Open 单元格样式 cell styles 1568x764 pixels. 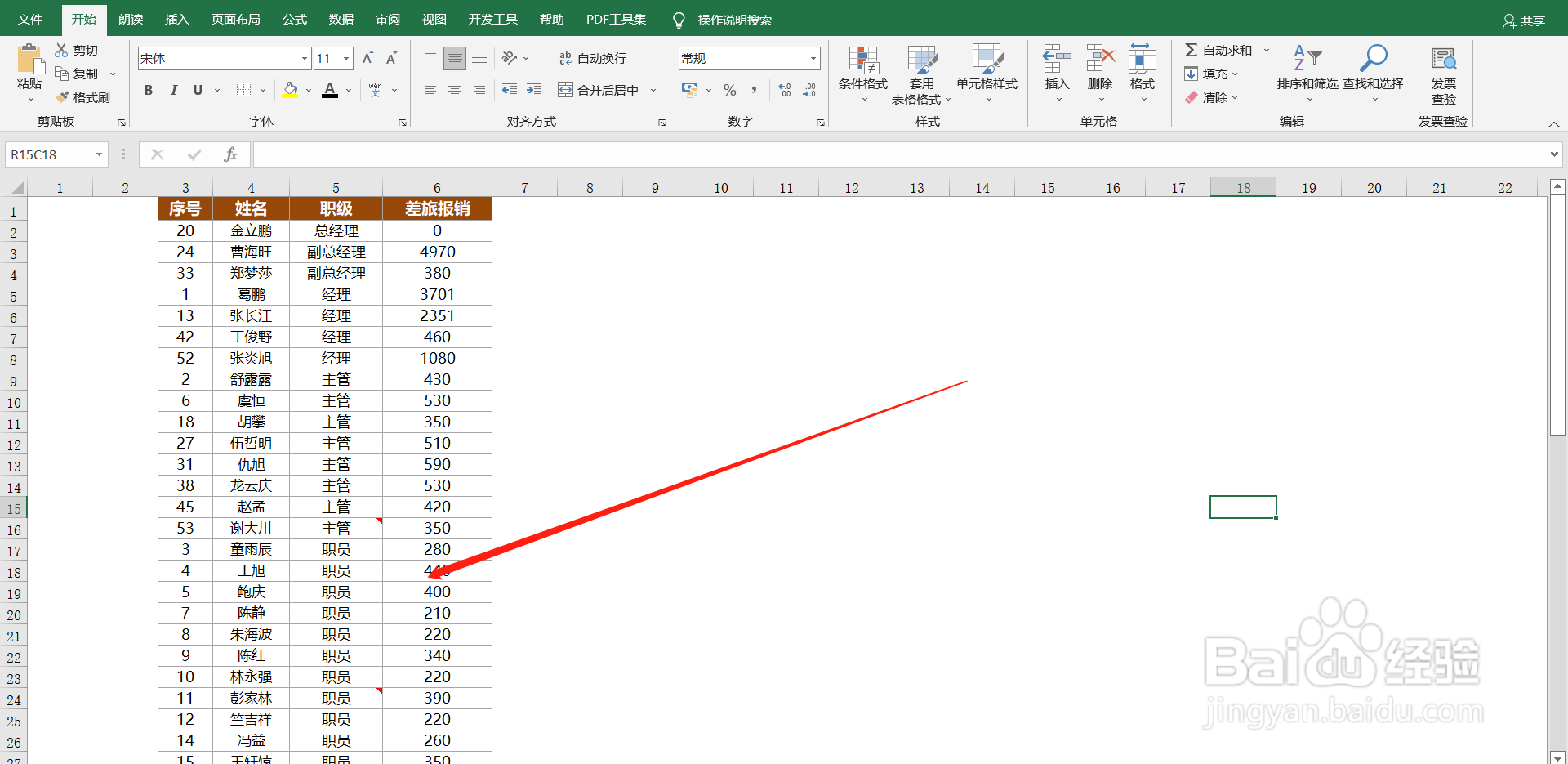(987, 74)
